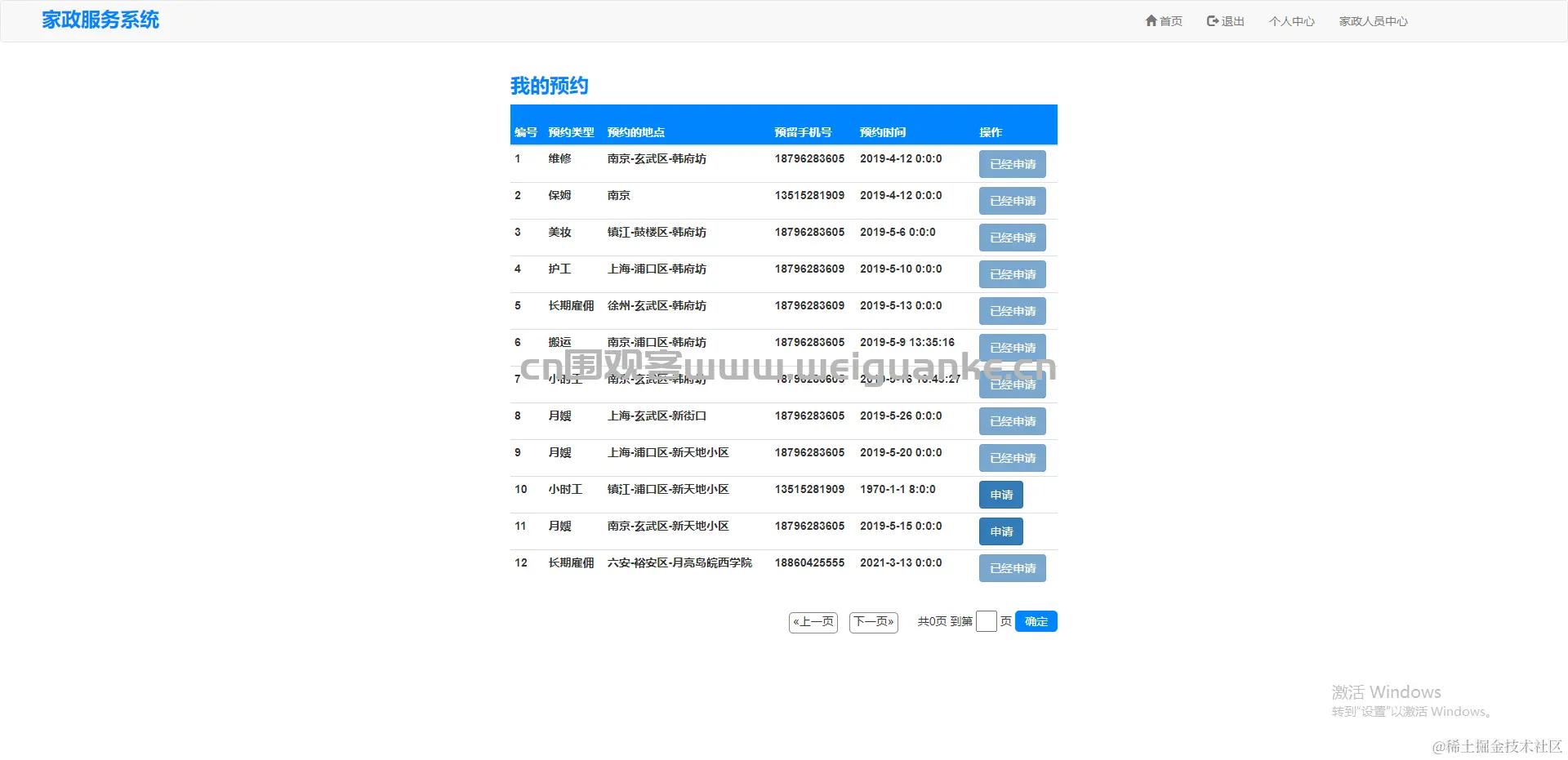The image size is (1568, 760).
Task: Click the 我的预约 heading
Action: [x=549, y=86]
